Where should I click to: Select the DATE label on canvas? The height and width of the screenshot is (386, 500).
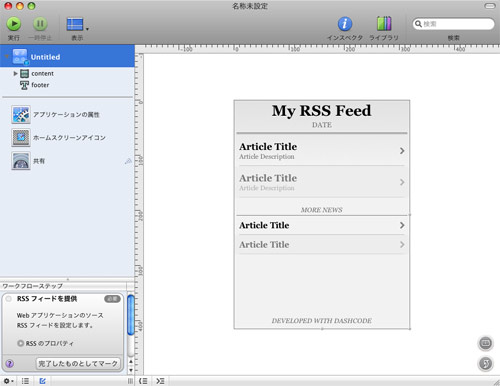tap(322, 125)
